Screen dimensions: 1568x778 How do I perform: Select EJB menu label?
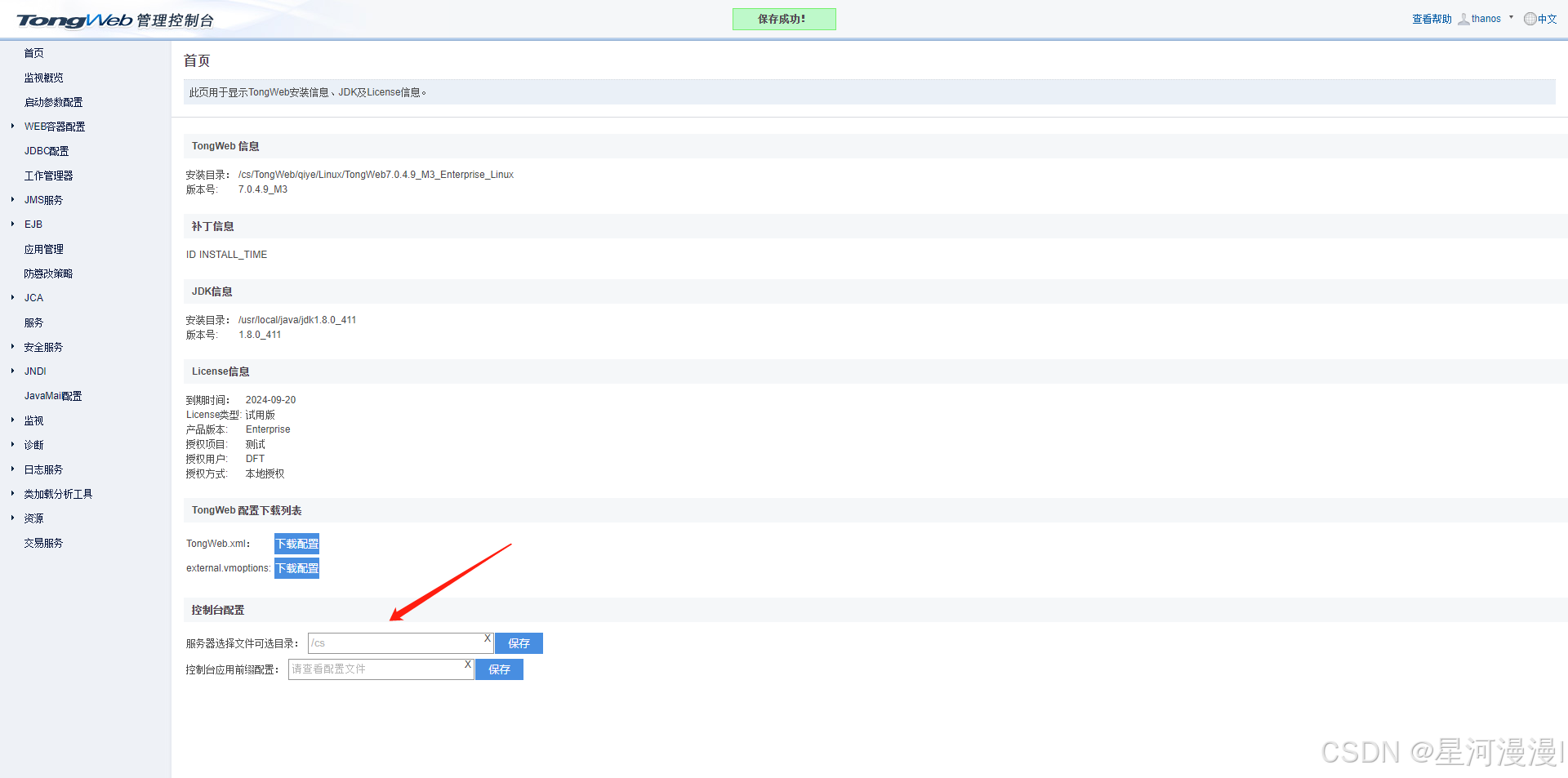pos(33,225)
